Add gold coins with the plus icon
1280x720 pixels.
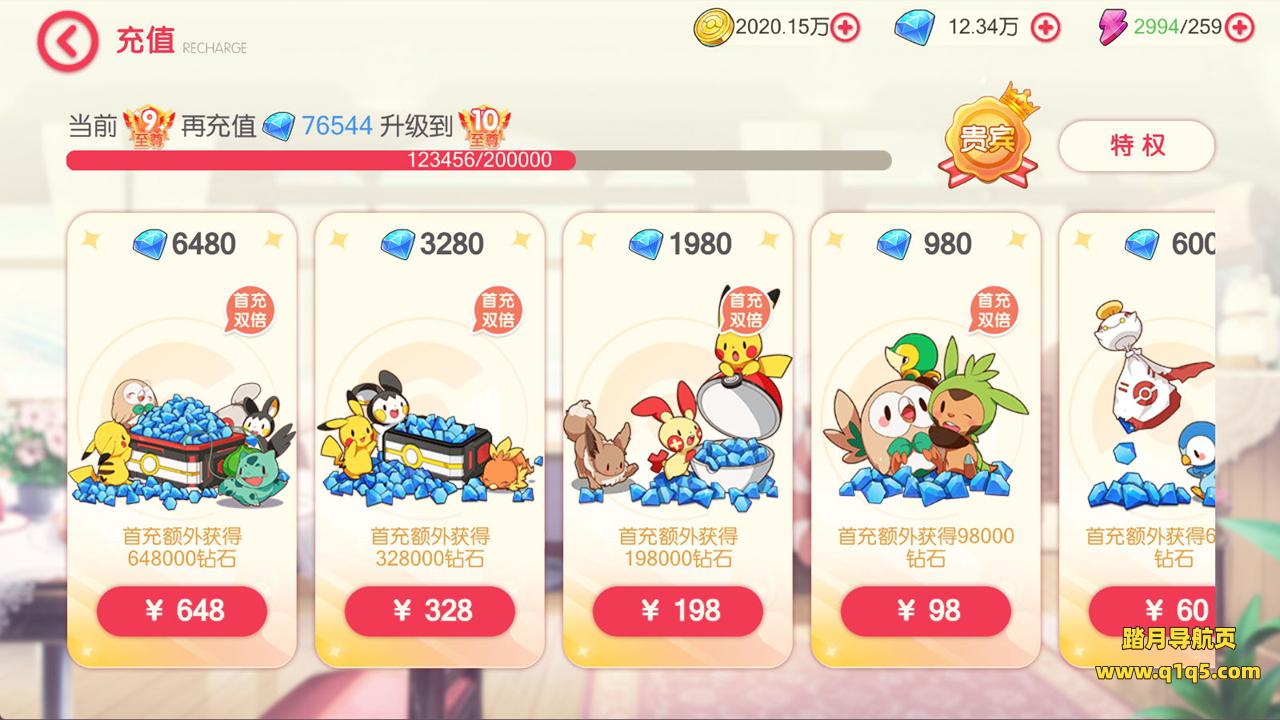pyautogui.click(x=846, y=28)
